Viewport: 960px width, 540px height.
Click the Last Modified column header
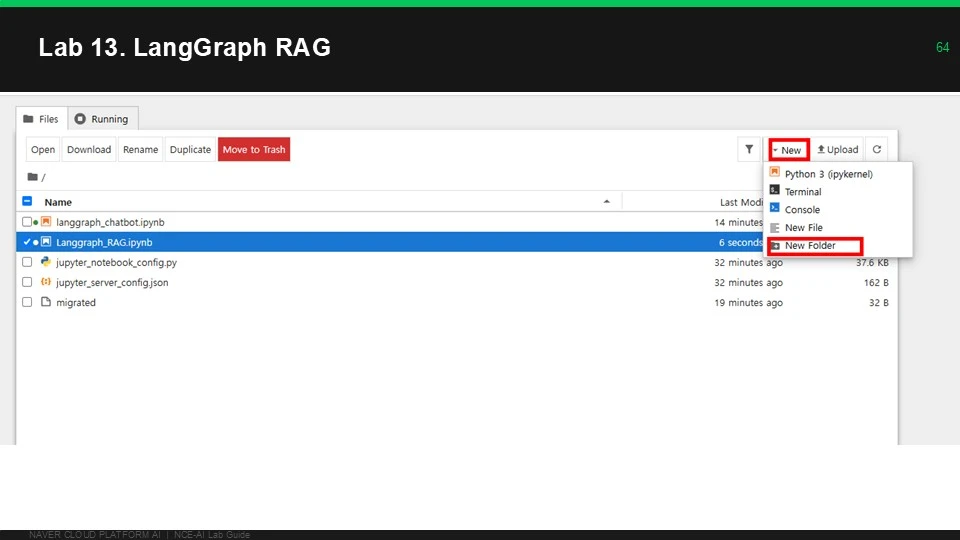tap(741, 202)
